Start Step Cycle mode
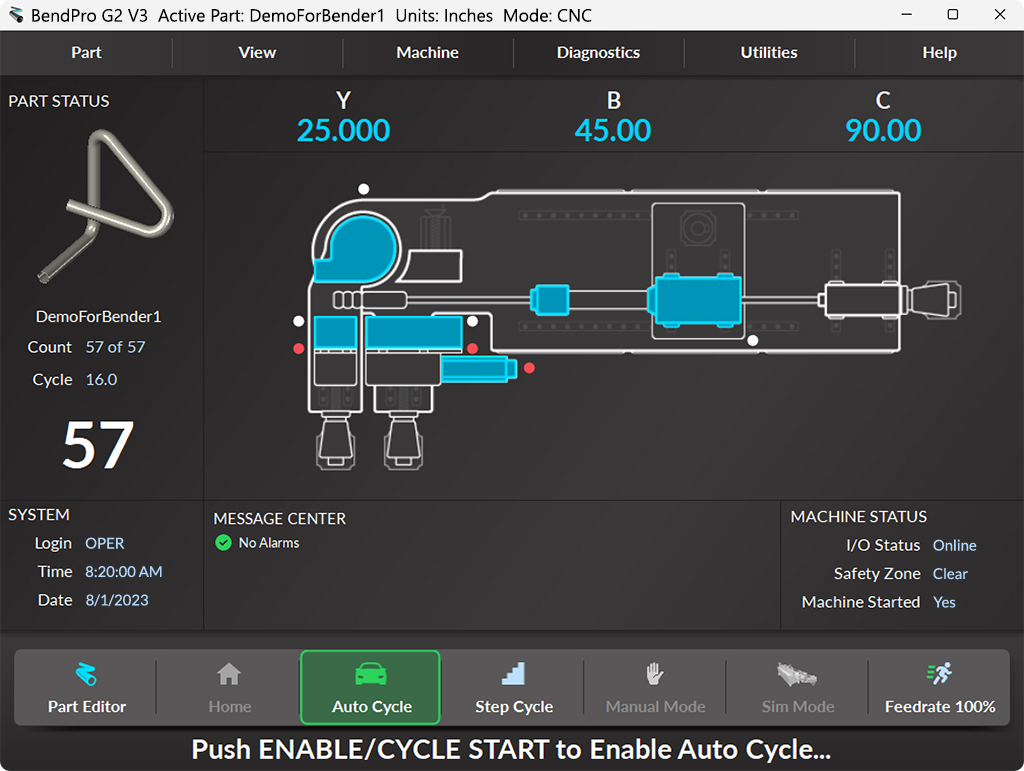This screenshot has height=771, width=1024. tap(513, 687)
